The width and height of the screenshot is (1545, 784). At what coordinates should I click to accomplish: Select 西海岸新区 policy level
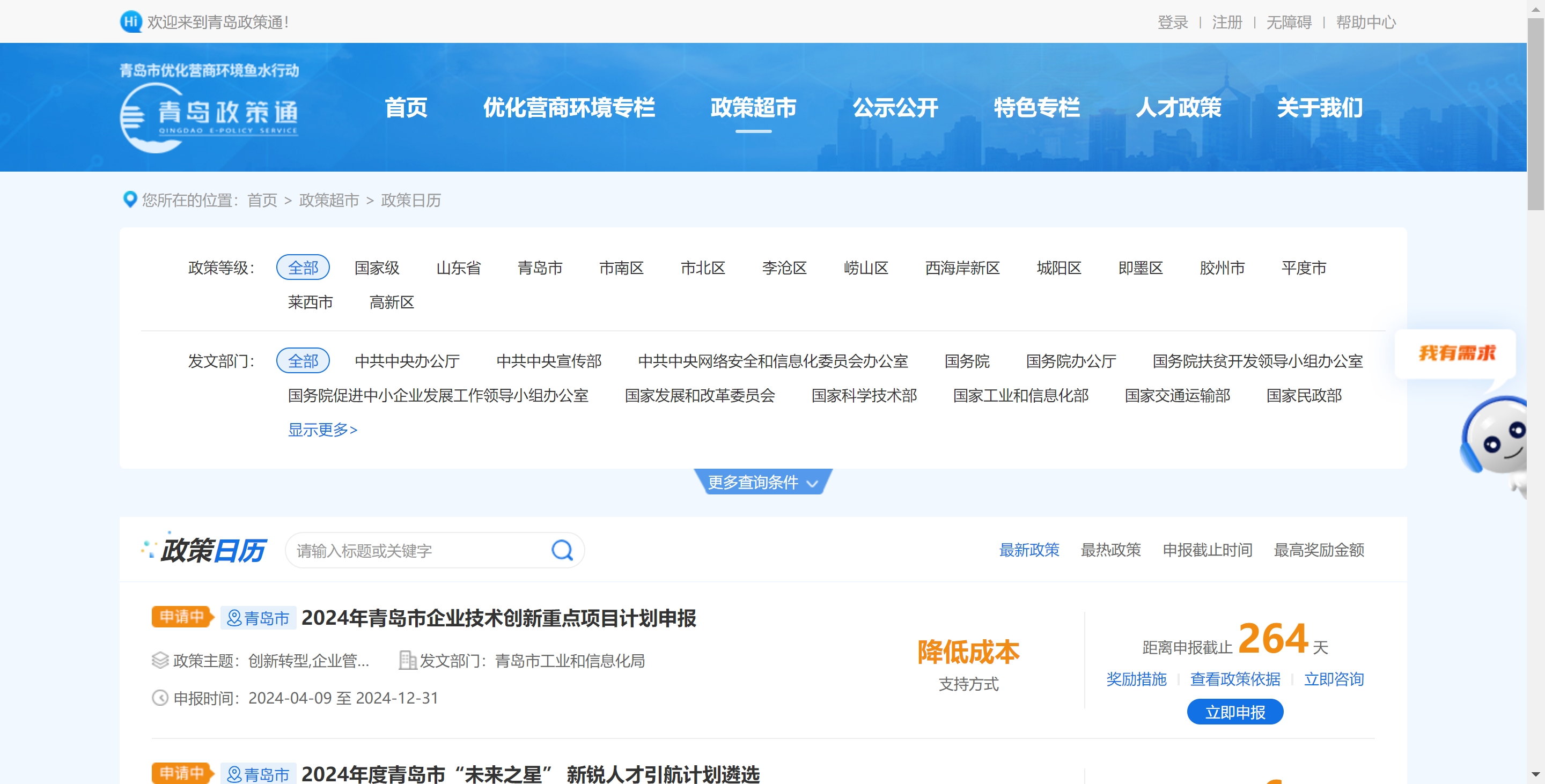click(962, 268)
